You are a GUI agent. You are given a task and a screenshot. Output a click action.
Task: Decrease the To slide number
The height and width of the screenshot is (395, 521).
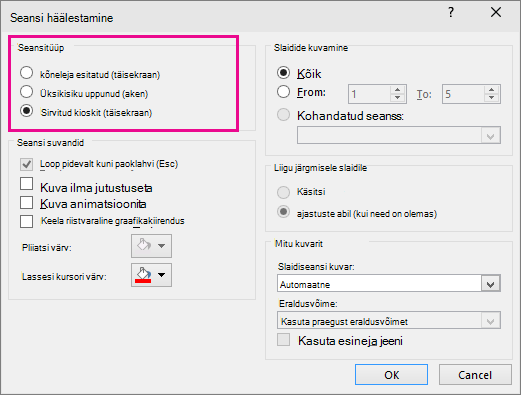491,98
